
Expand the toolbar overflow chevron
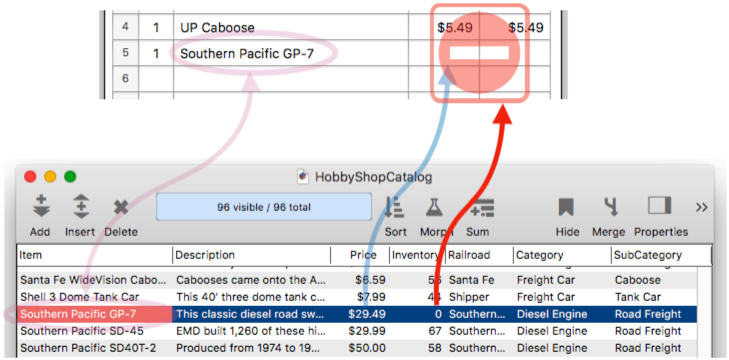coord(702,207)
